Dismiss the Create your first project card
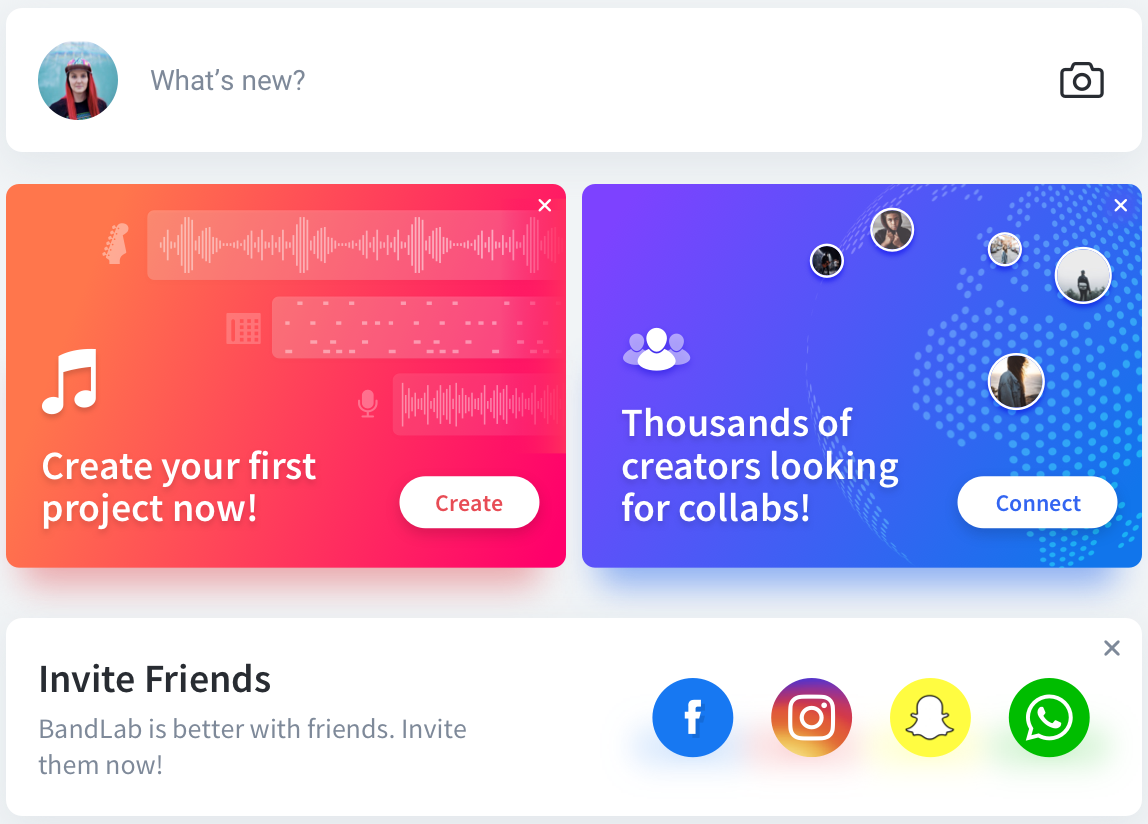This screenshot has width=1148, height=824. click(545, 205)
